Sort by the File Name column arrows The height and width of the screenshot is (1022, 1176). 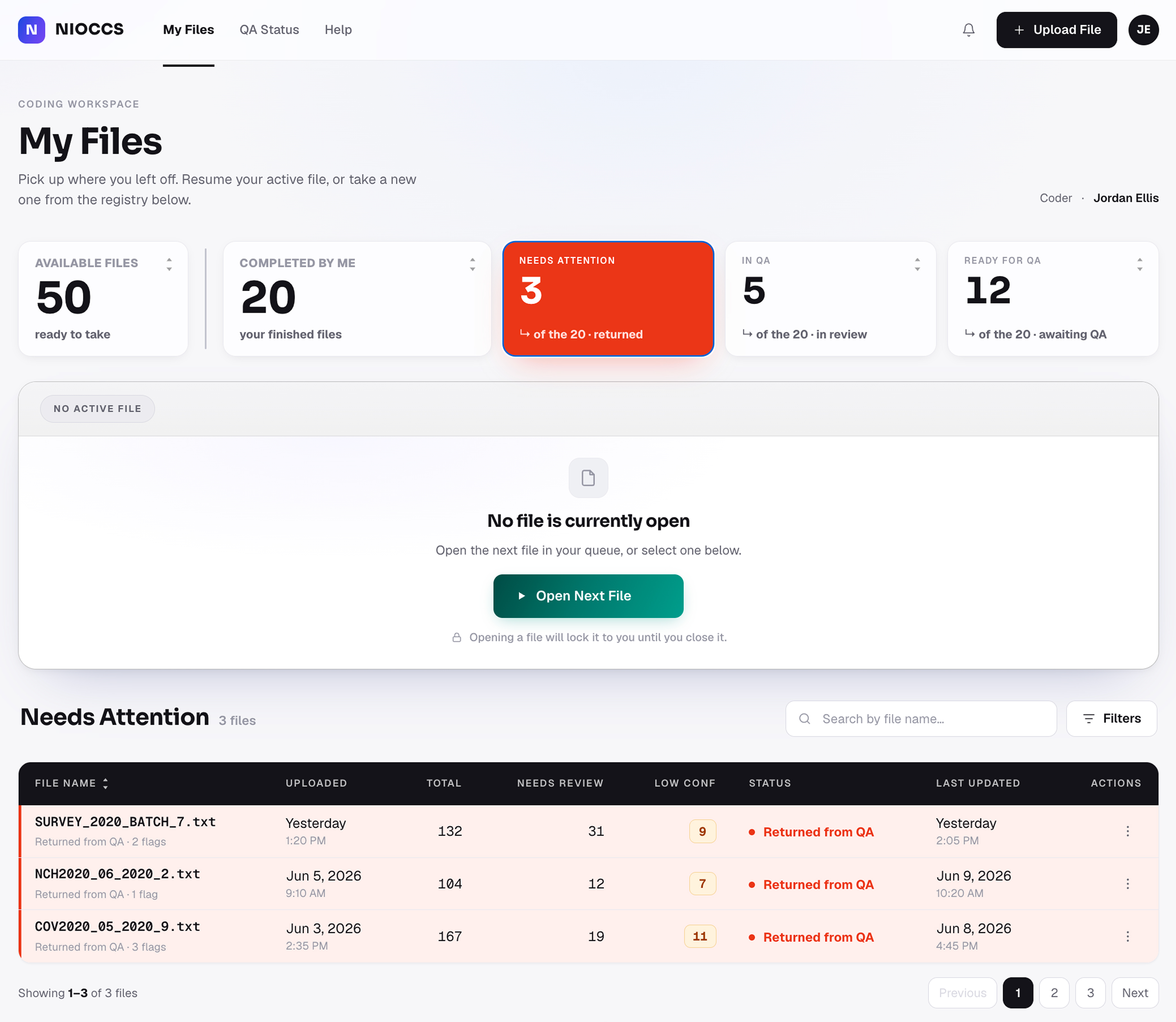click(106, 783)
